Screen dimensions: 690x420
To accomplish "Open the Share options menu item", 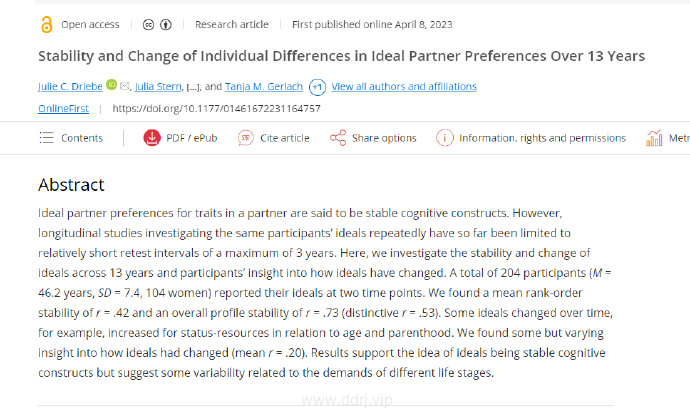I will (x=384, y=138).
